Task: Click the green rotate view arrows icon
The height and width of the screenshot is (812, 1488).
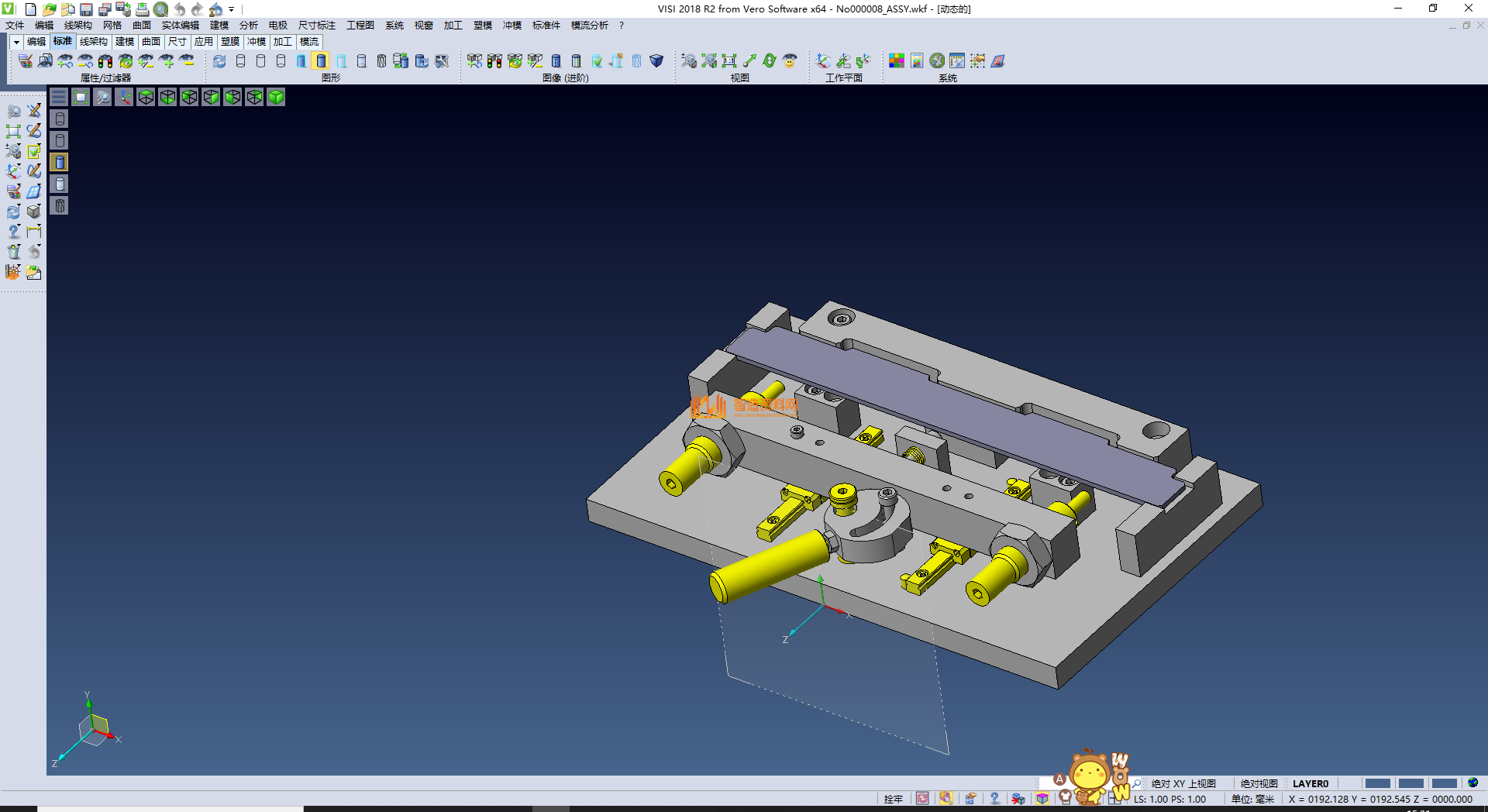Action: click(x=769, y=61)
